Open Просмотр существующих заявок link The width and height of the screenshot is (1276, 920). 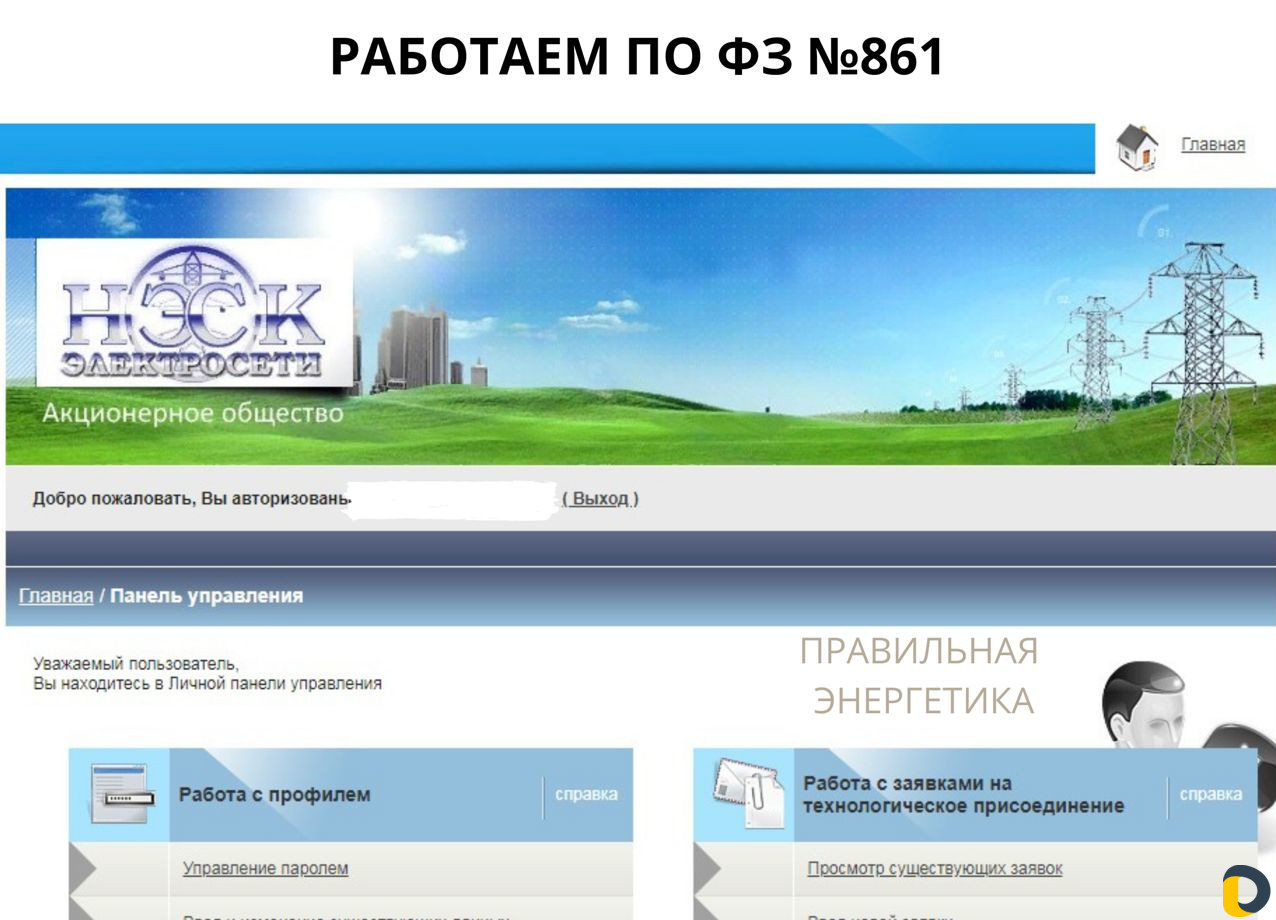coord(934,868)
